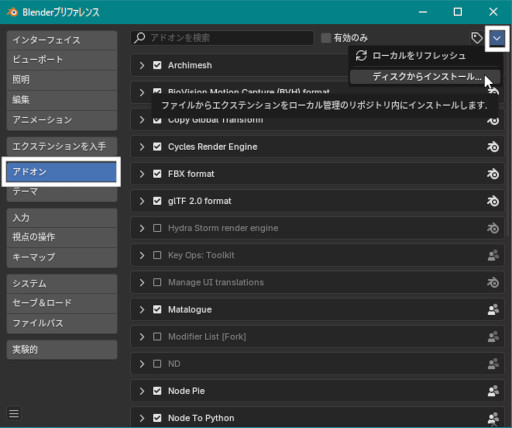Click Blender icon on Manage UI translations row
Viewport: 512px width, 428px height.
(x=493, y=283)
